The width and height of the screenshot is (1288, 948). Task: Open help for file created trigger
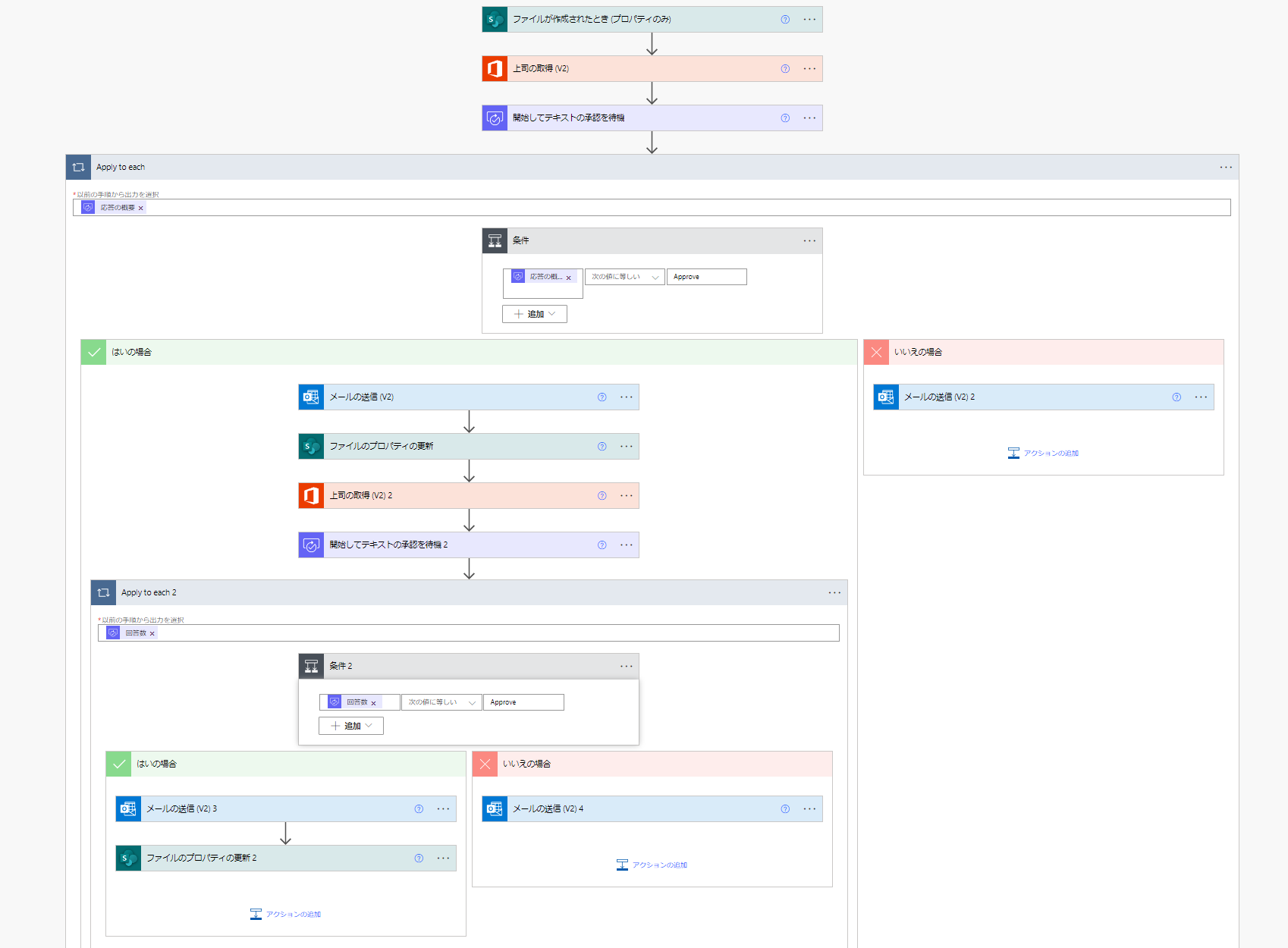785,20
